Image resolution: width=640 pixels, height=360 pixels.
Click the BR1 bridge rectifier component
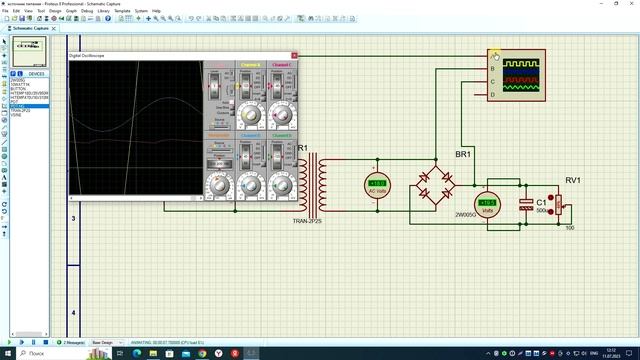436,185
